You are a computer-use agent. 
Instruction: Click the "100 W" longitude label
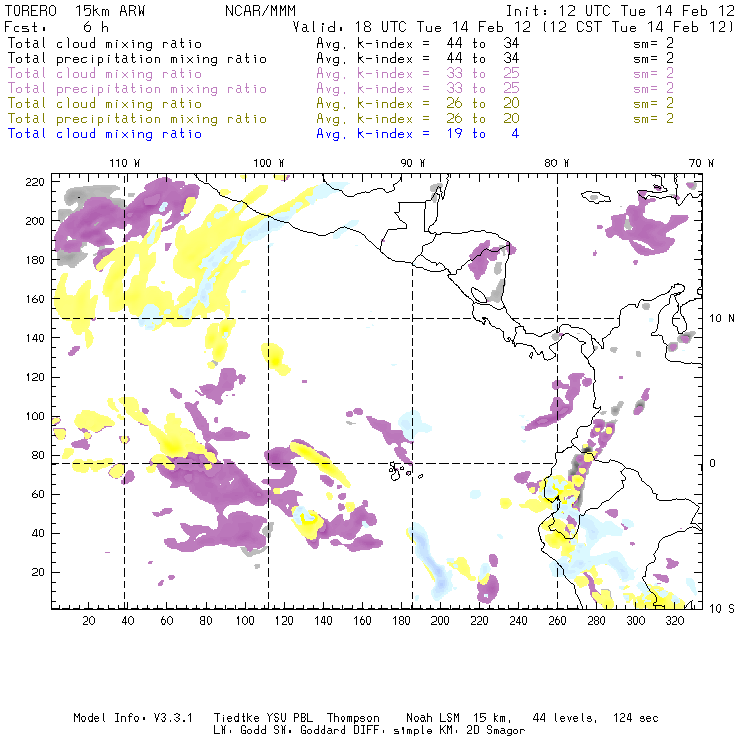pyautogui.click(x=269, y=163)
